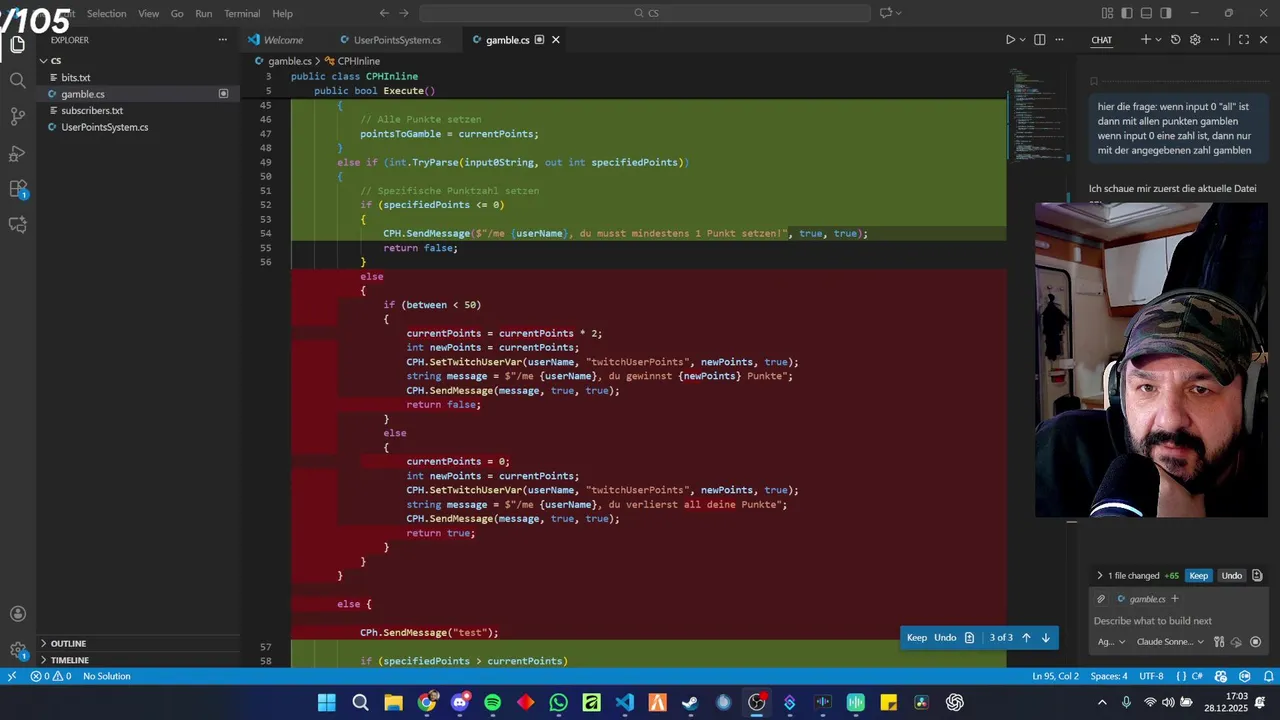Viewport: 1280px width, 720px height.
Task: Click Keep in the chat panel
Action: click(1198, 576)
